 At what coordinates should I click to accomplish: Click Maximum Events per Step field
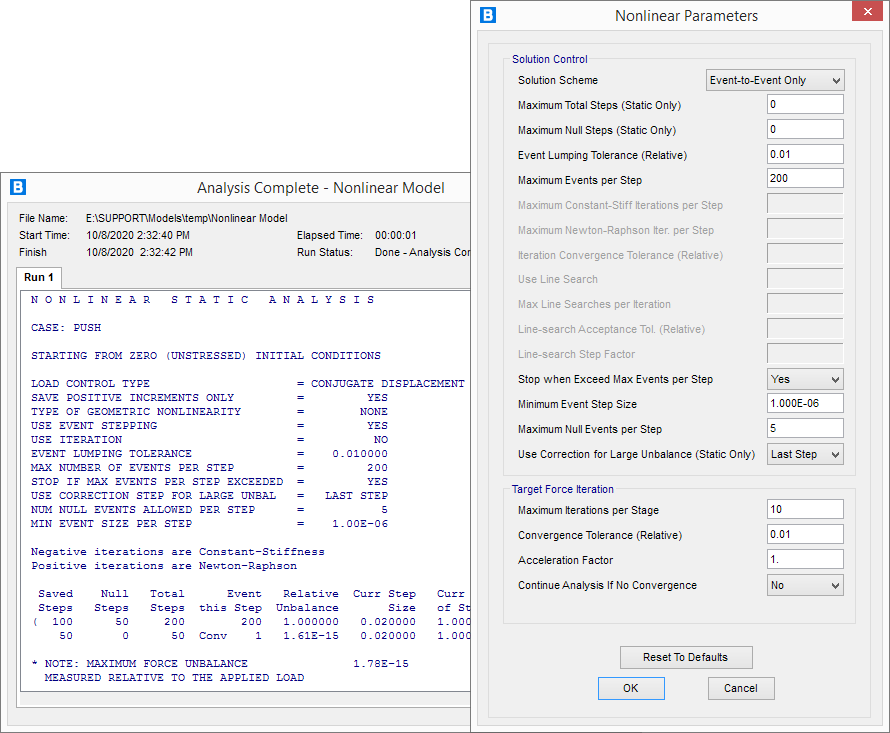point(805,178)
